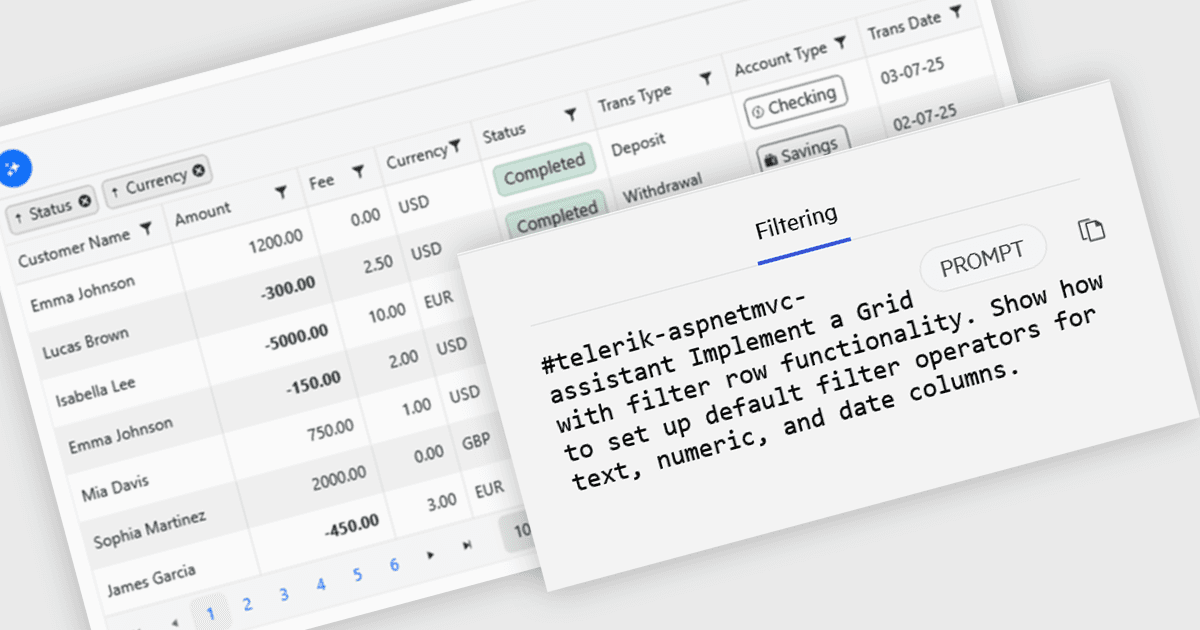This screenshot has height=630, width=1200.
Task: Go to page 5 in the pager
Action: coord(357,575)
